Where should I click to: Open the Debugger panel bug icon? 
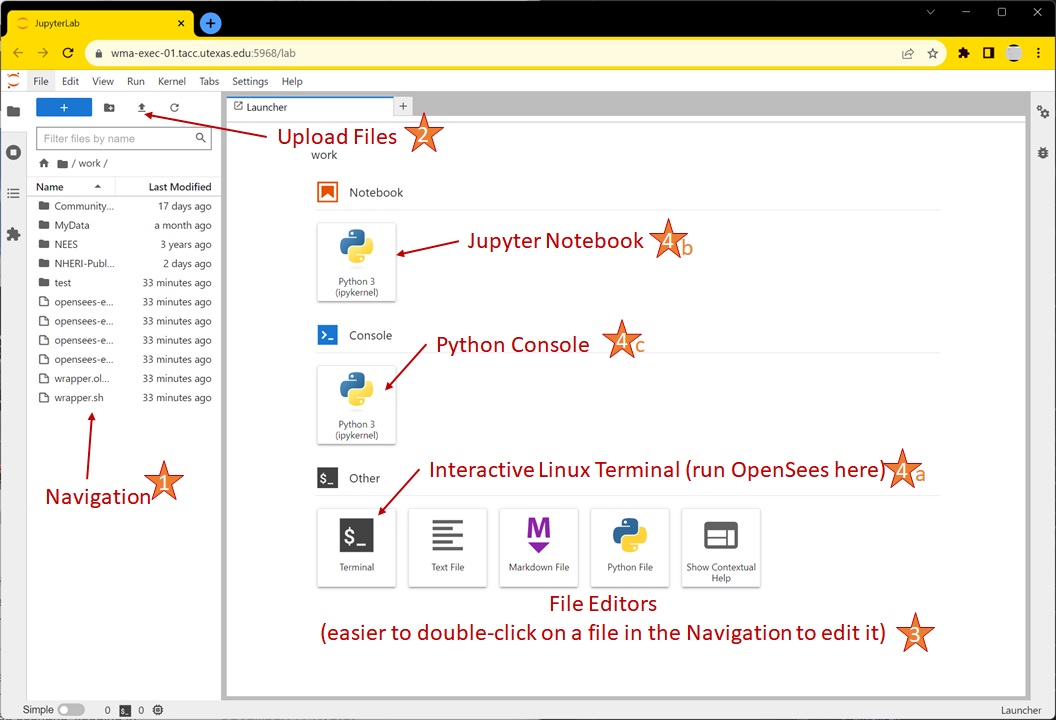click(1043, 154)
